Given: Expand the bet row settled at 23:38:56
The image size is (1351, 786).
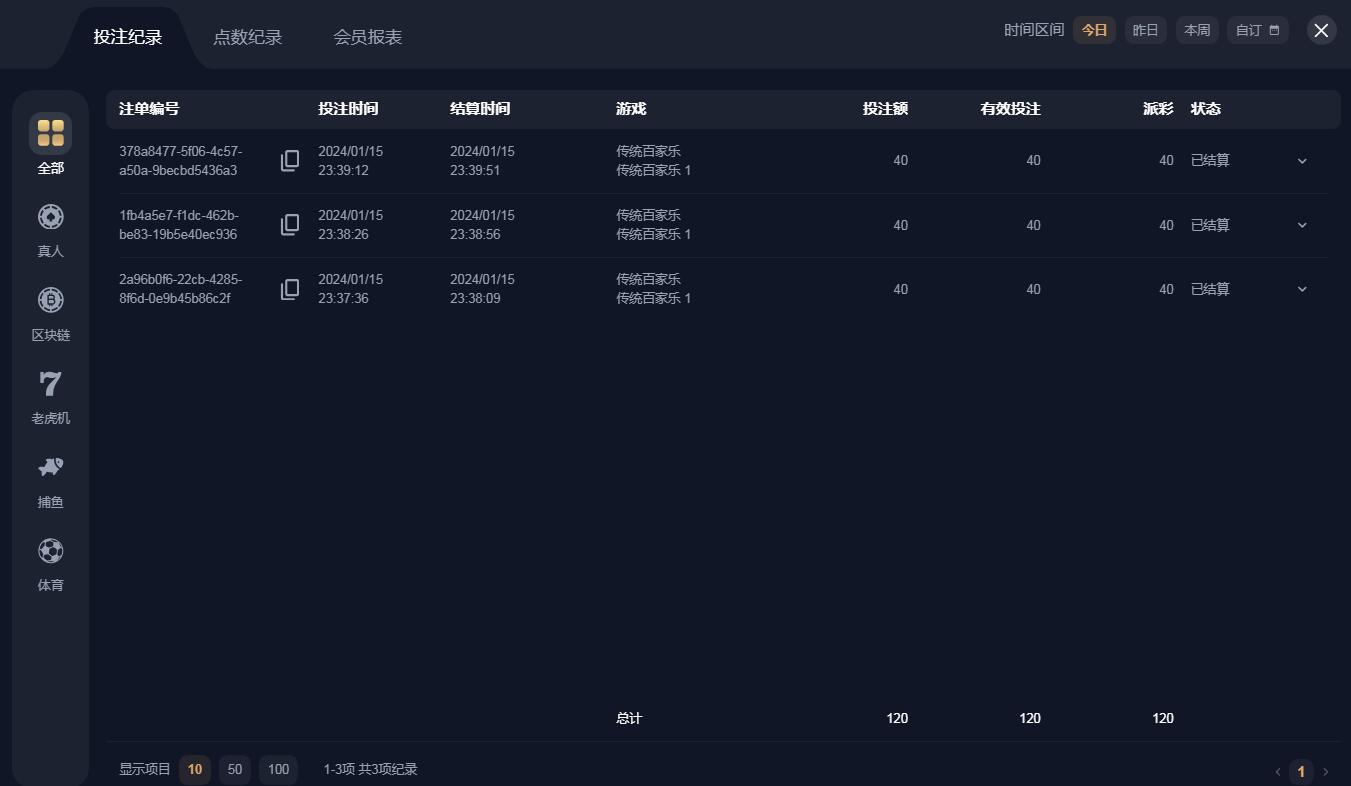Looking at the screenshot, I should coord(1302,225).
